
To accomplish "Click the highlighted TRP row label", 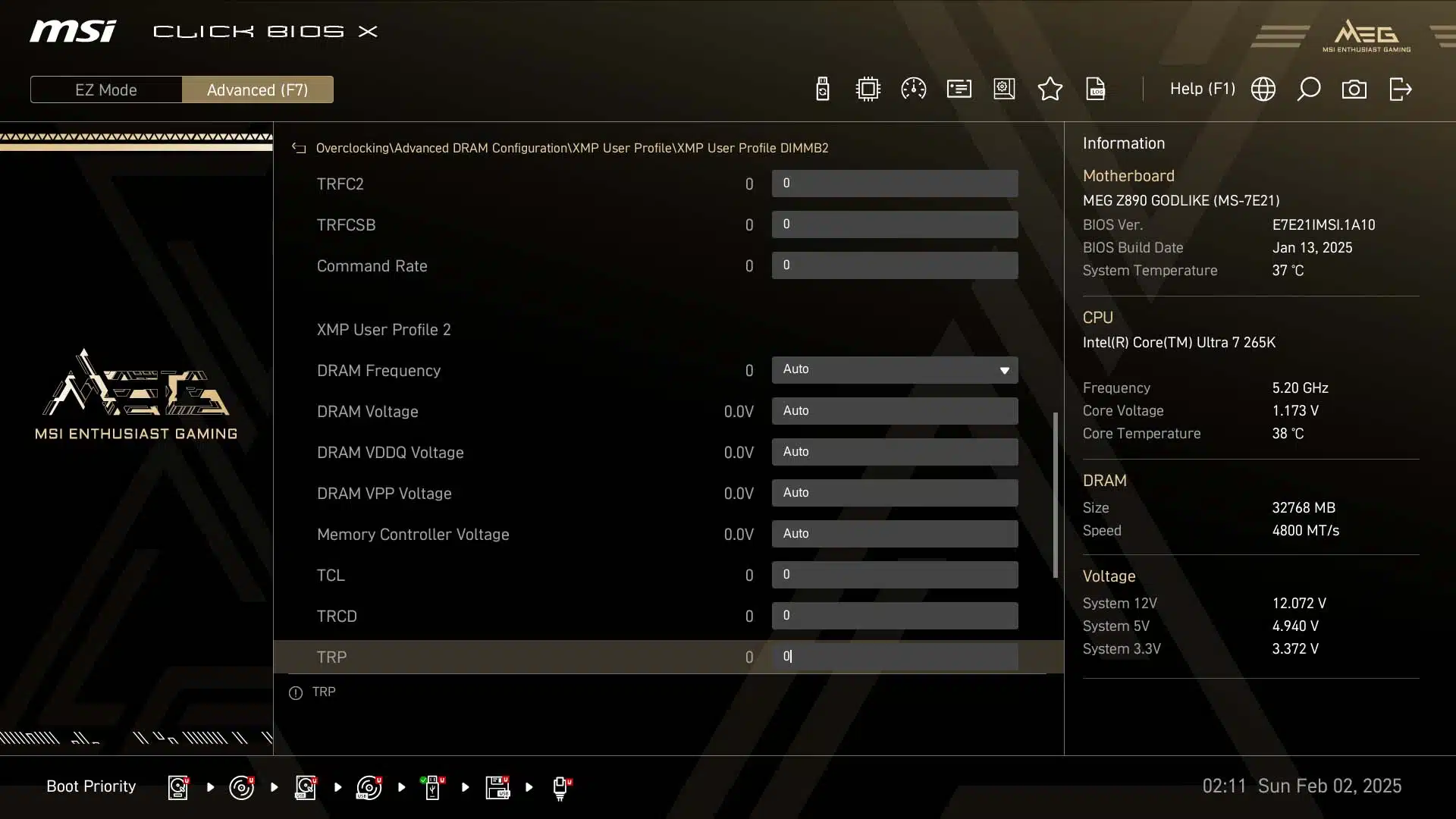I will click(331, 657).
